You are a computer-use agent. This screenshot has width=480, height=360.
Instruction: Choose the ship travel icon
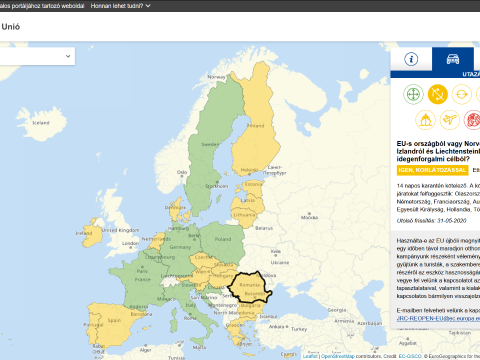(x=425, y=120)
